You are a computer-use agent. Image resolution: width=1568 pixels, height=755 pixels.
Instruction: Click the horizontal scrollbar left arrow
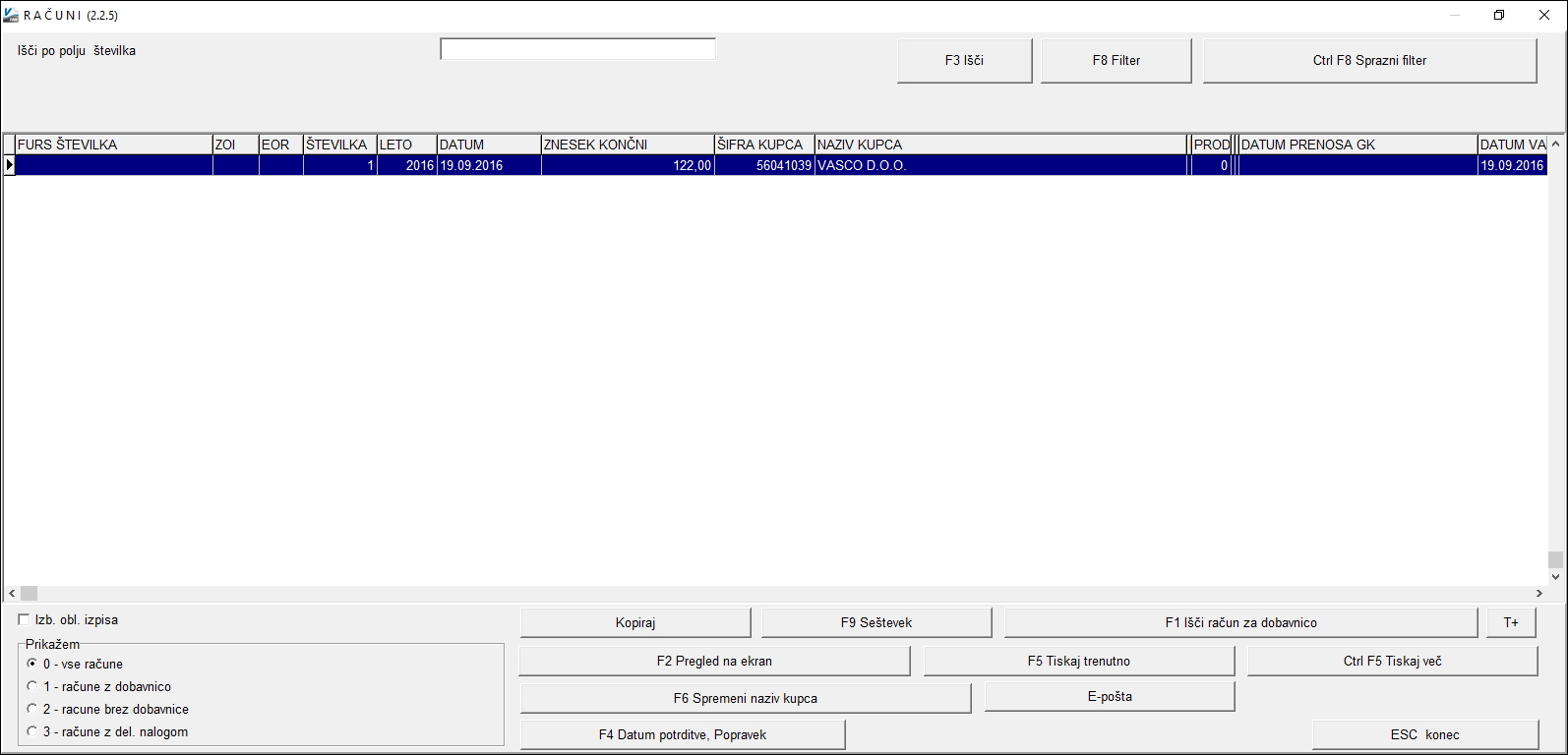pos(12,594)
